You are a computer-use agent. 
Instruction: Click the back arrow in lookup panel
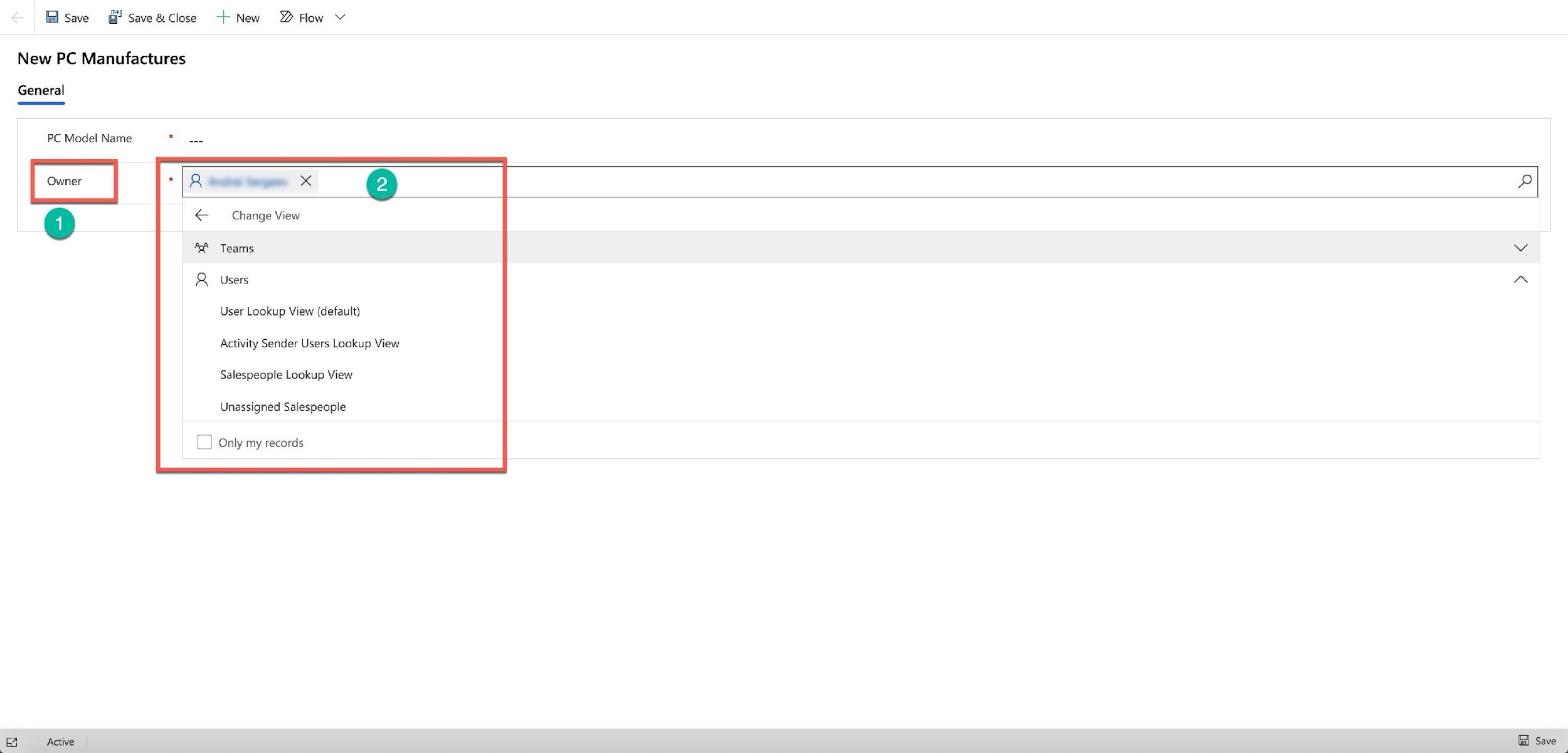200,214
